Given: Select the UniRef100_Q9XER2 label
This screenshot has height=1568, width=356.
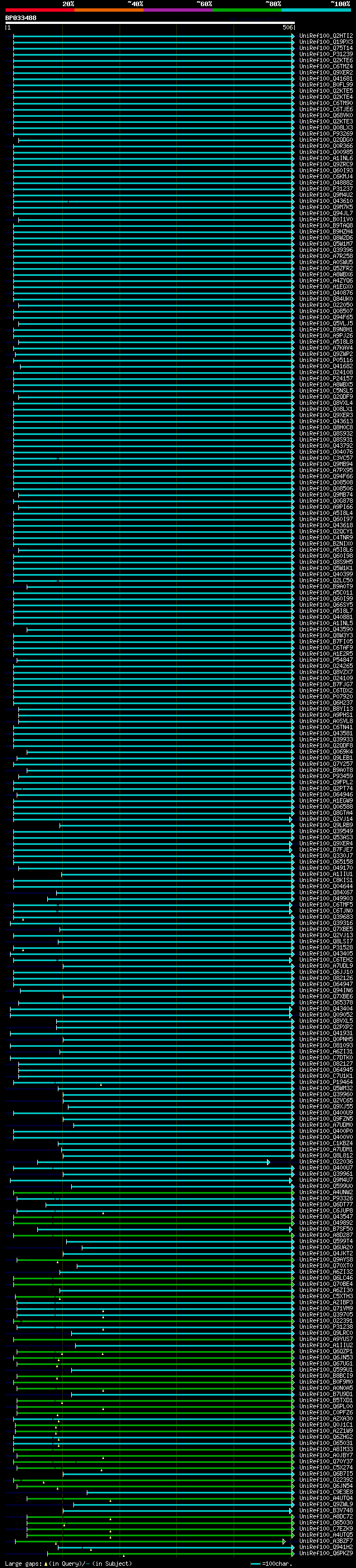Looking at the screenshot, I should [326, 72].
